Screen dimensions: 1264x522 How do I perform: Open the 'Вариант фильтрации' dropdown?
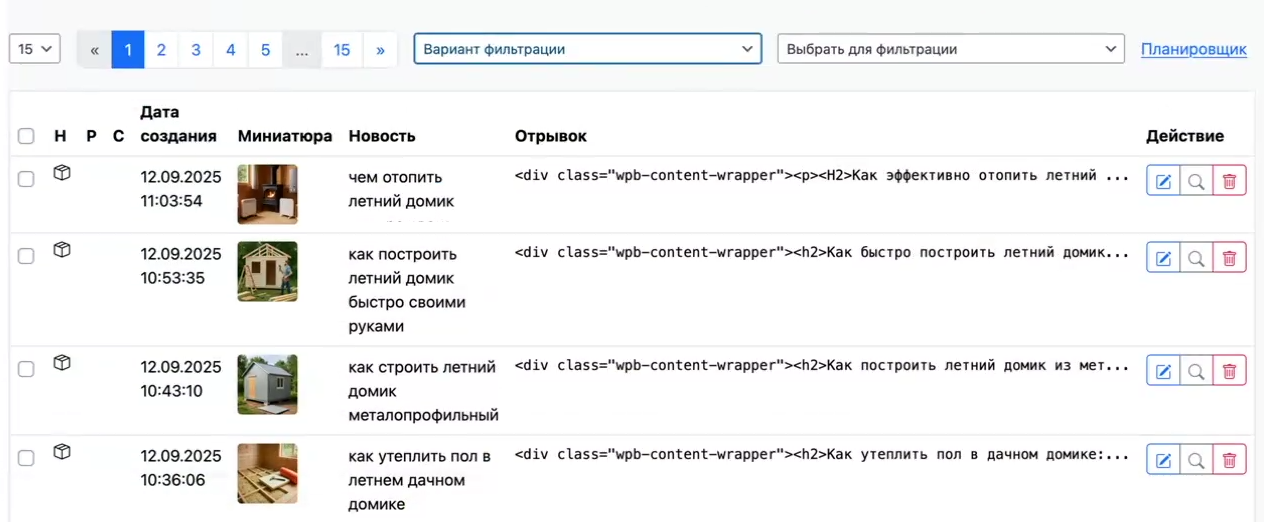(587, 49)
